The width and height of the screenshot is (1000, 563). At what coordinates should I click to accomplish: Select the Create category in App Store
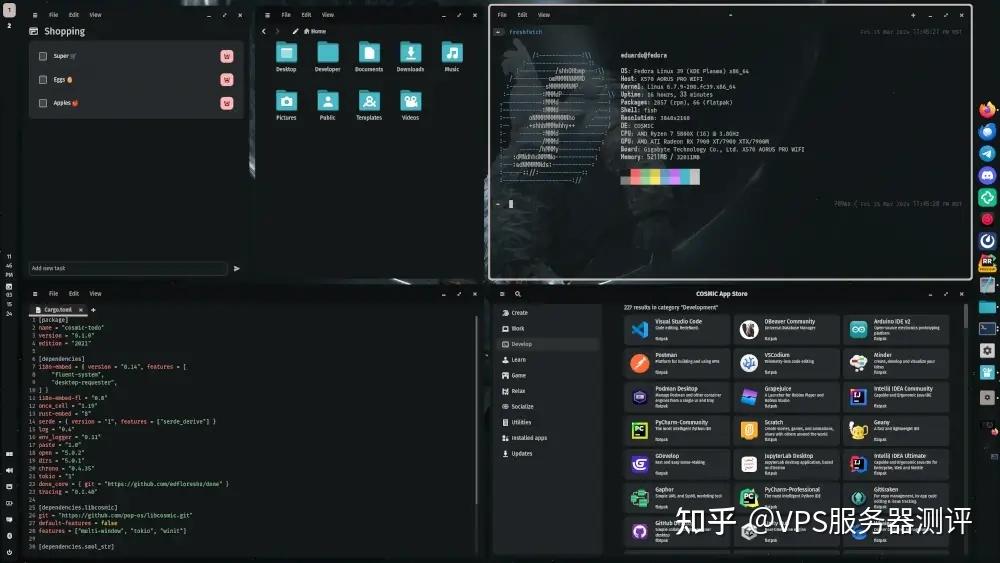tap(547, 313)
